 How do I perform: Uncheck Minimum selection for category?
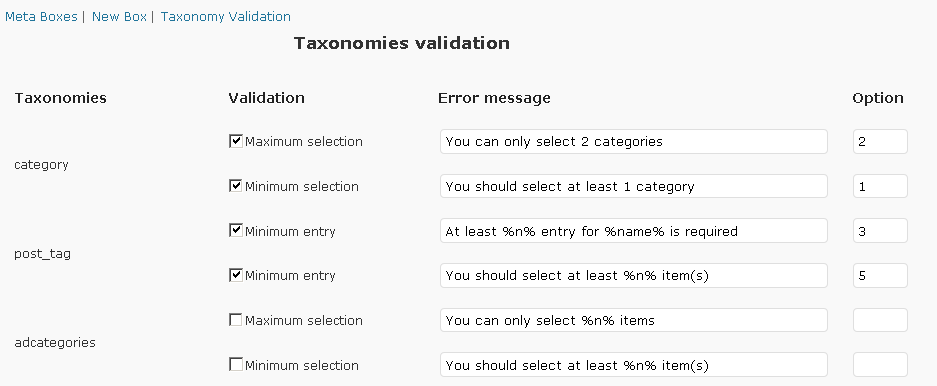[x=235, y=186]
